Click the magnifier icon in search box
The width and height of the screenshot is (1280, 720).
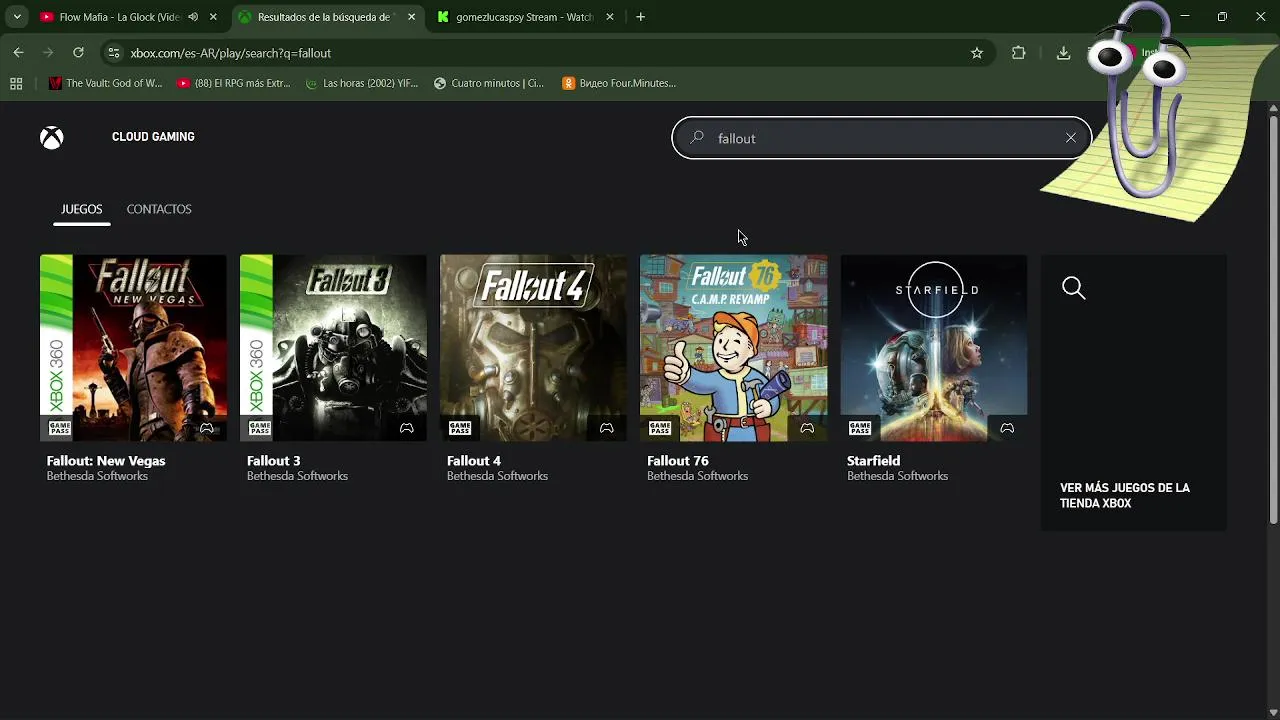[x=698, y=138]
